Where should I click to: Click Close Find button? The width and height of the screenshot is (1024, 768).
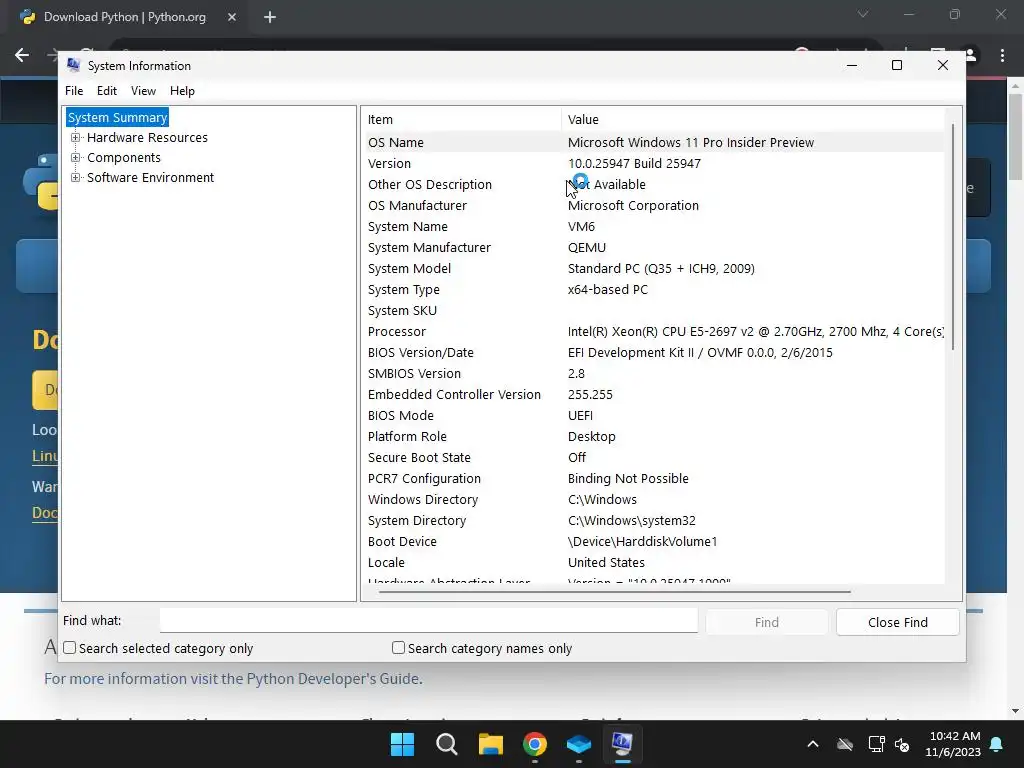coord(897,622)
